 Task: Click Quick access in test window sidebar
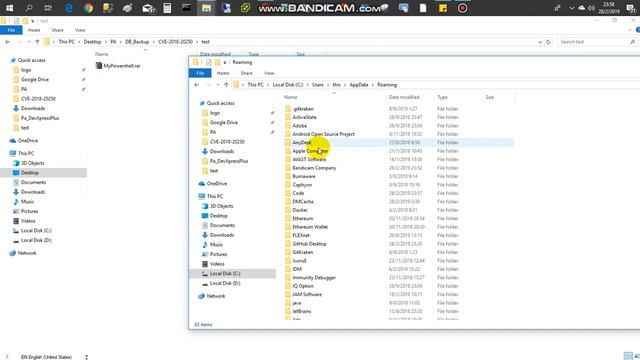tap(31, 60)
